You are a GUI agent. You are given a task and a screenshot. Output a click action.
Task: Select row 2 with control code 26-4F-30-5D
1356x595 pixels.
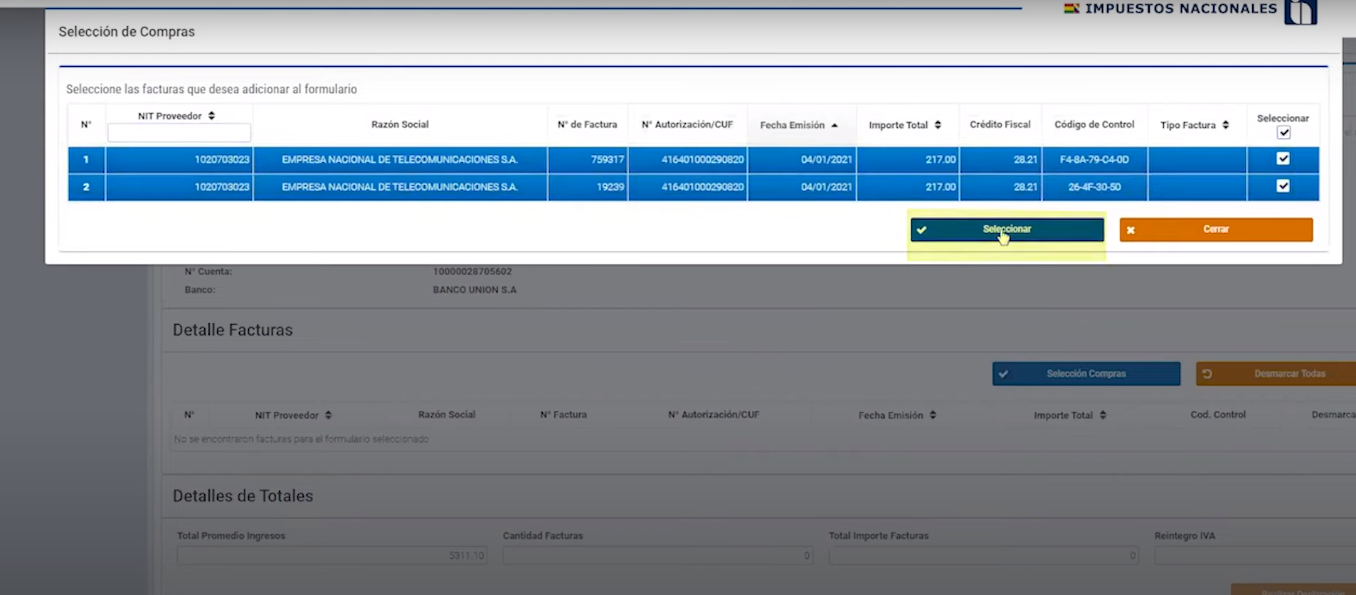coord(1094,186)
